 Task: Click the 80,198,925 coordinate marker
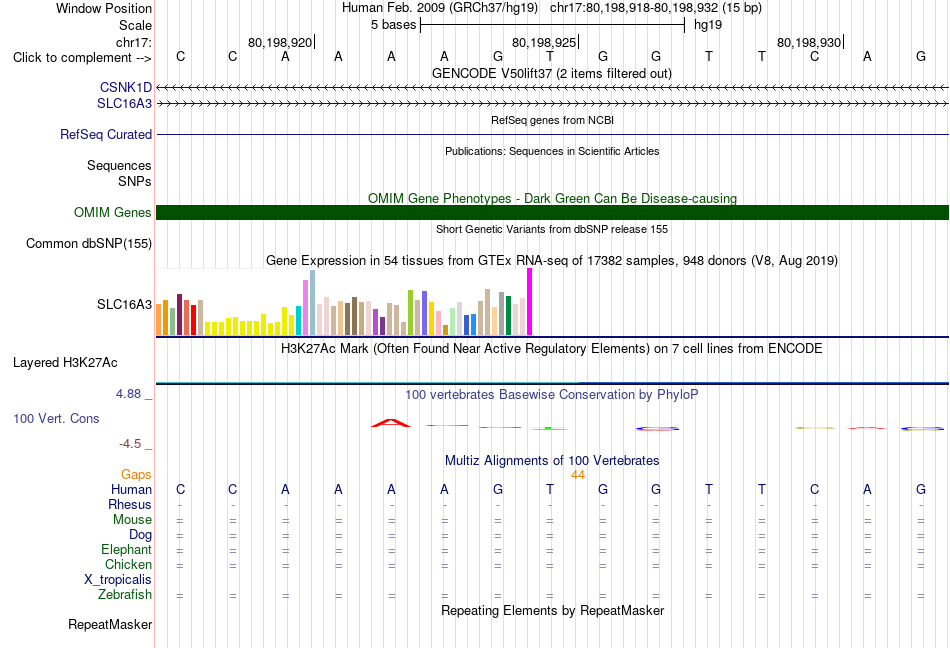[x=544, y=42]
